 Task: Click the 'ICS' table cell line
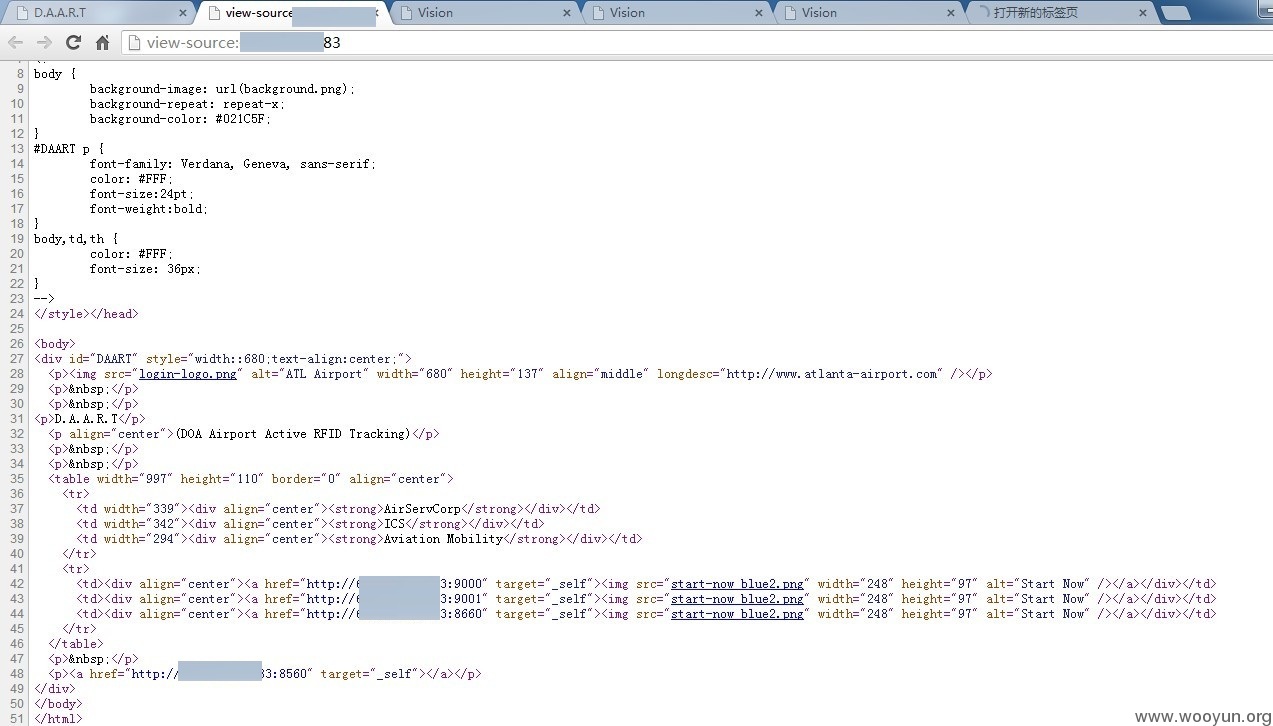pyautogui.click(x=310, y=524)
